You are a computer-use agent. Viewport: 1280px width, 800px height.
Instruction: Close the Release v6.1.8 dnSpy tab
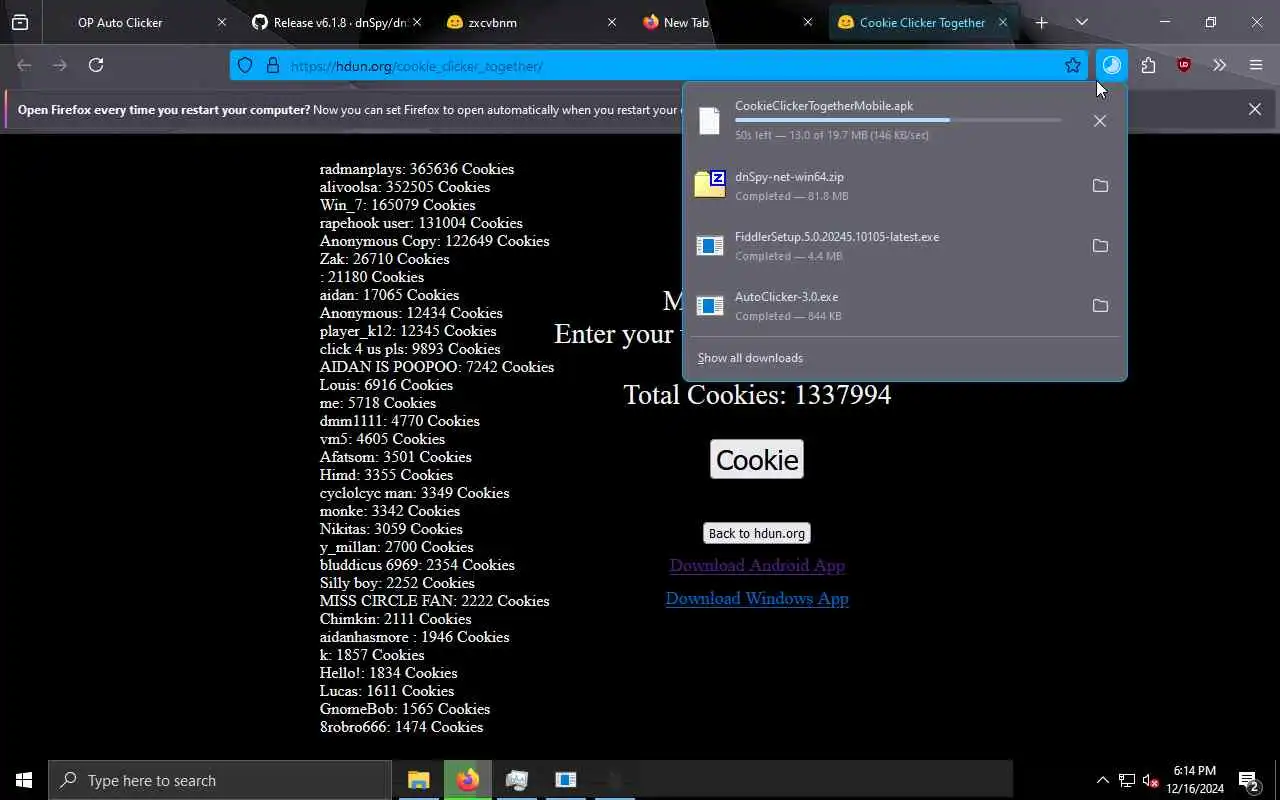click(x=417, y=22)
